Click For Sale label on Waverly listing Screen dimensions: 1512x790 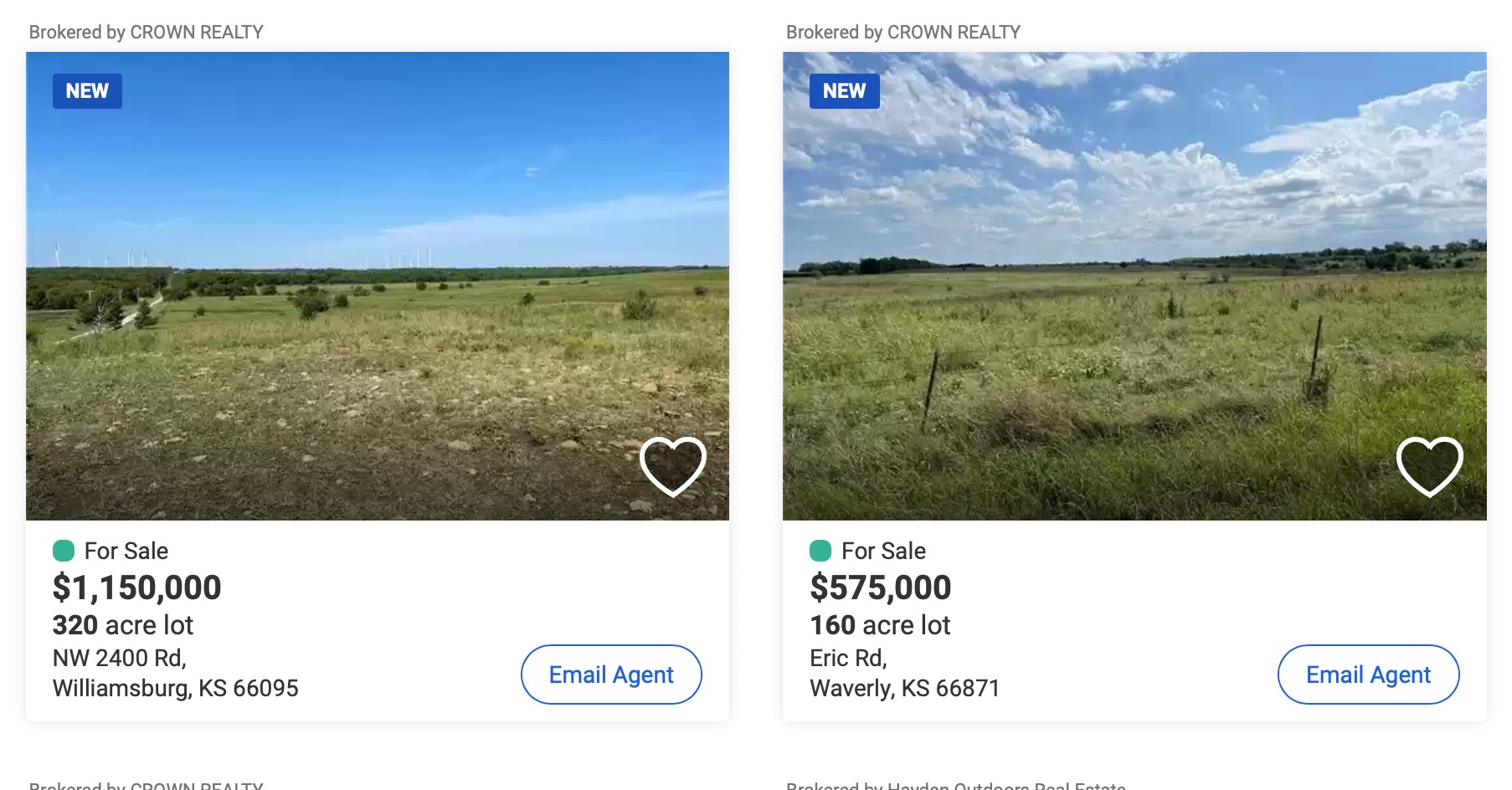883,551
